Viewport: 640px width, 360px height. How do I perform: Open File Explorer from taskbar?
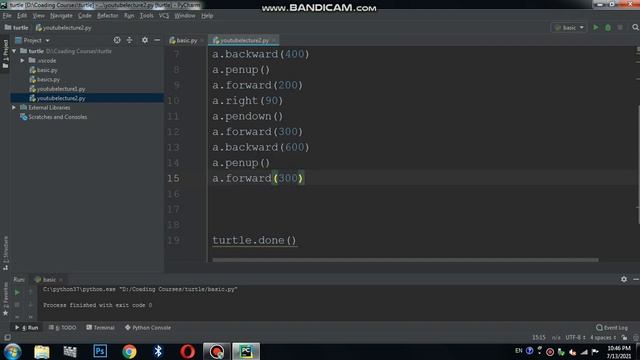(x=42, y=351)
